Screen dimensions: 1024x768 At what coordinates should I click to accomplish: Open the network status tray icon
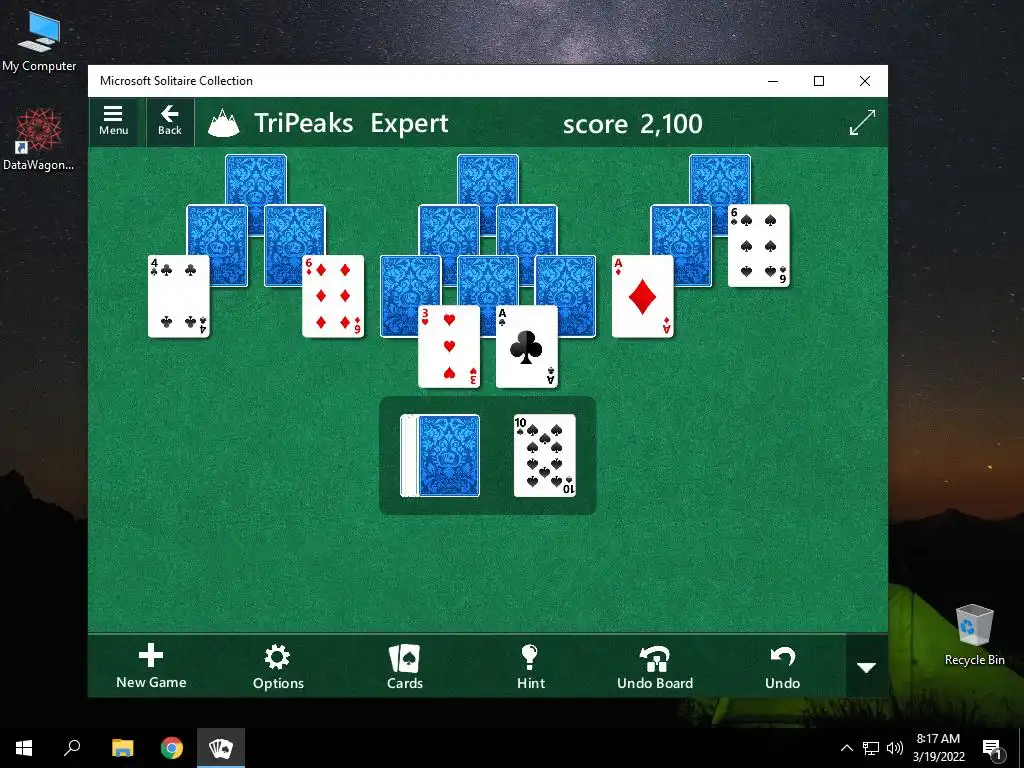[871, 748]
